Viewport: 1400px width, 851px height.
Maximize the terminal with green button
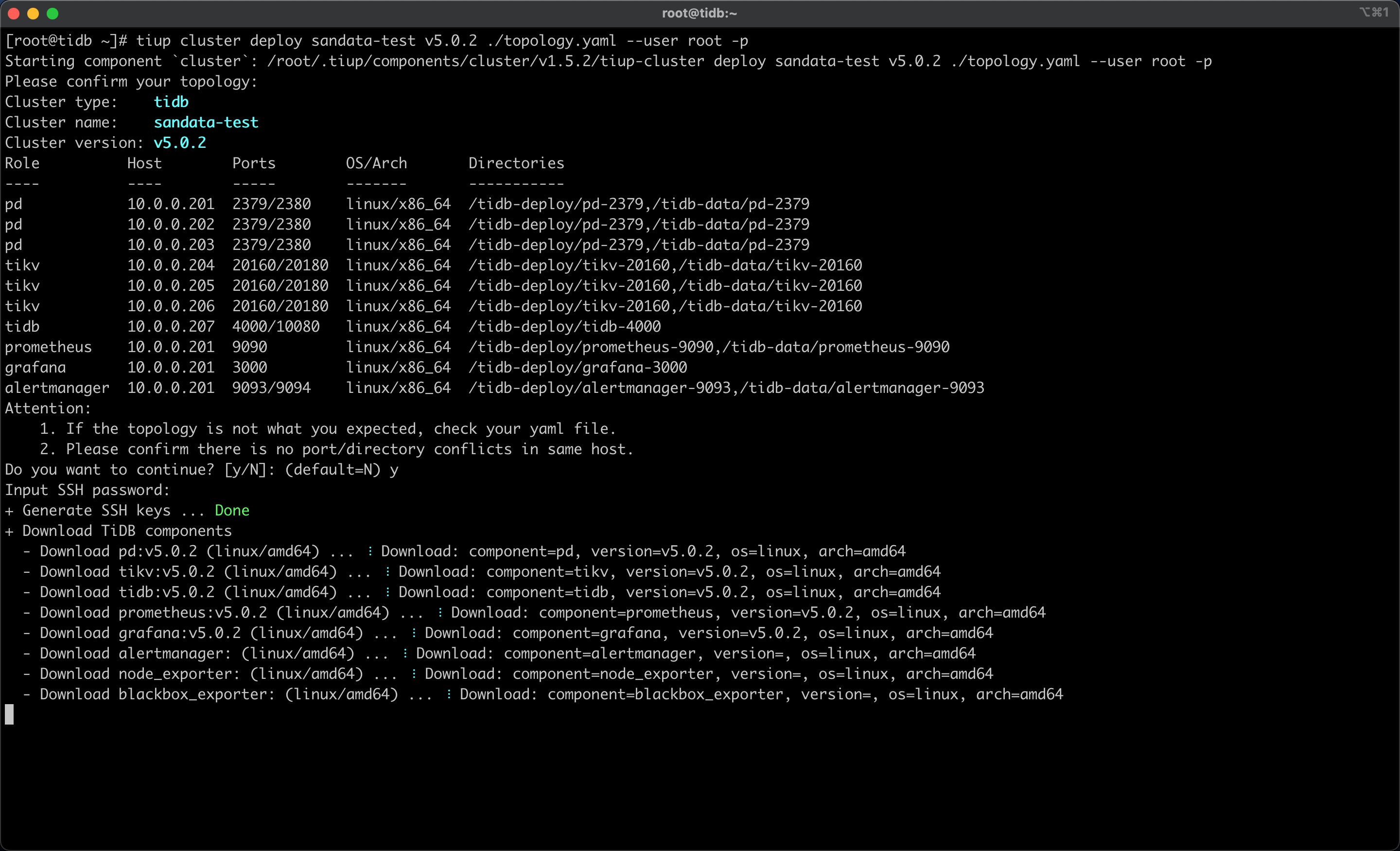pyautogui.click(x=52, y=14)
